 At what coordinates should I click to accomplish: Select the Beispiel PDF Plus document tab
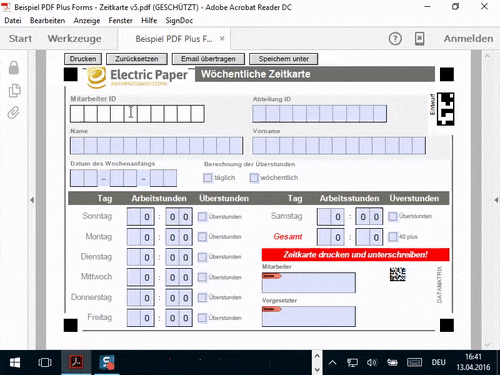174,39
